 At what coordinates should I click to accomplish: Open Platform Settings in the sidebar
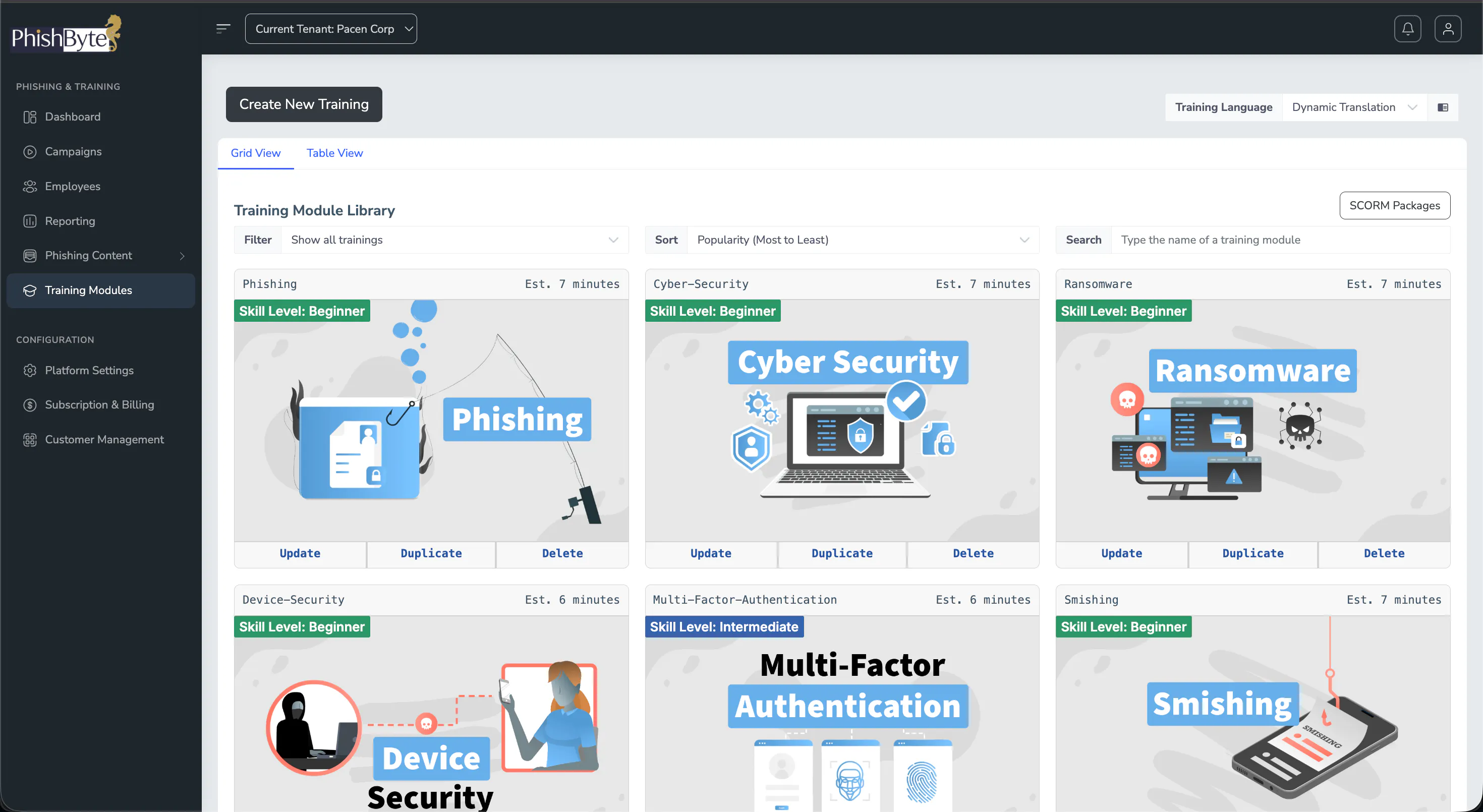point(101,371)
